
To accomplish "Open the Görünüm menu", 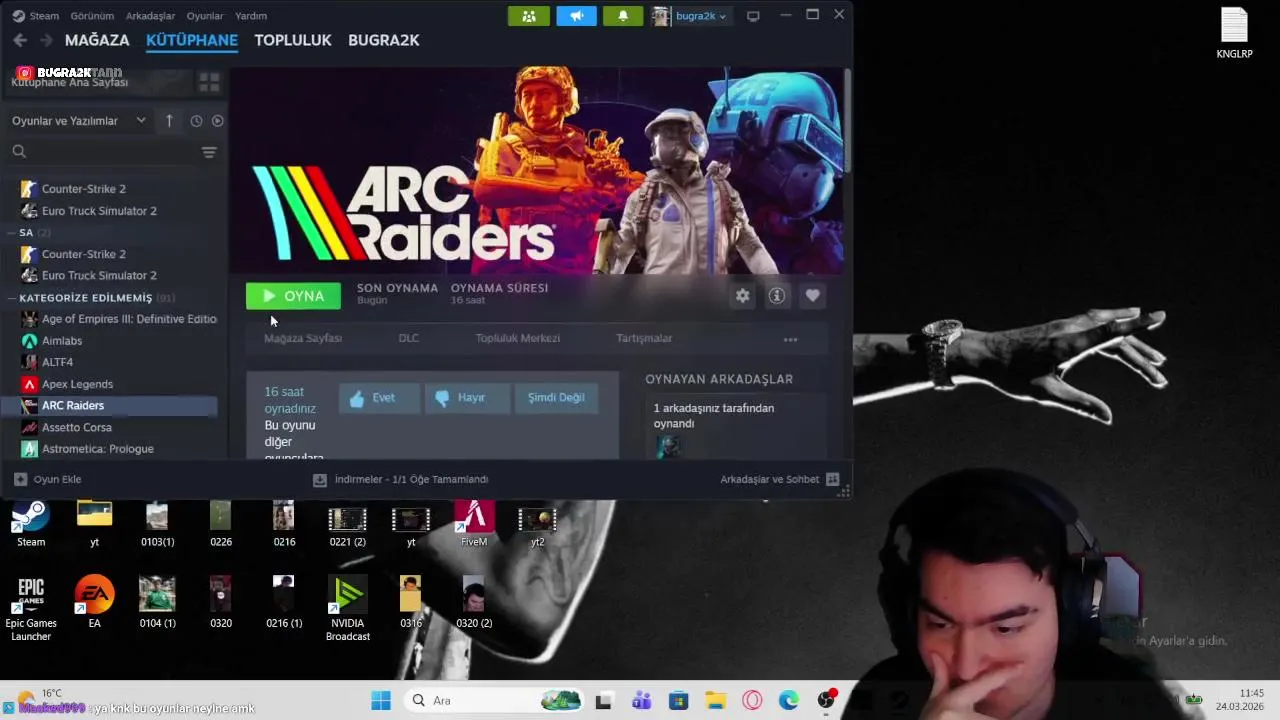I will 92,16.
